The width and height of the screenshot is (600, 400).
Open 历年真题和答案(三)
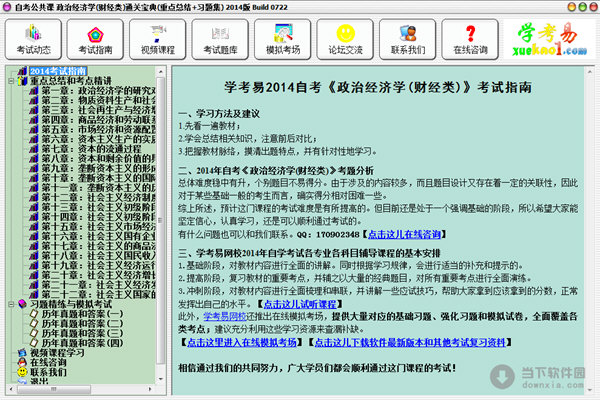[82, 333]
